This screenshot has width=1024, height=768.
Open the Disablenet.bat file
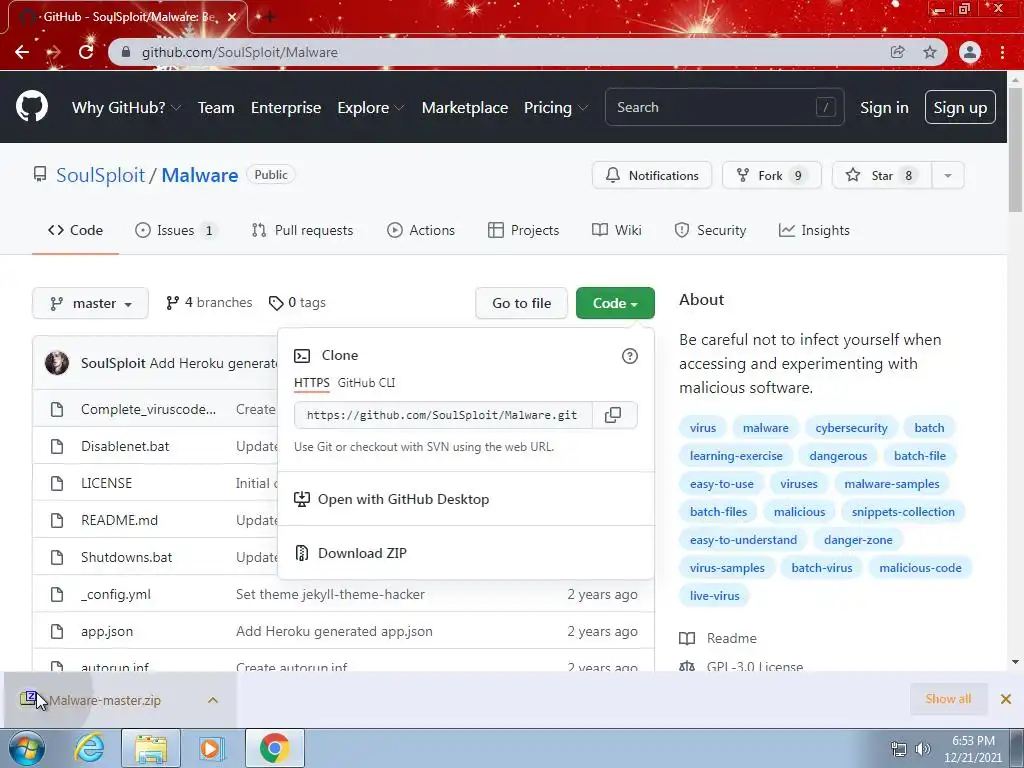(125, 447)
